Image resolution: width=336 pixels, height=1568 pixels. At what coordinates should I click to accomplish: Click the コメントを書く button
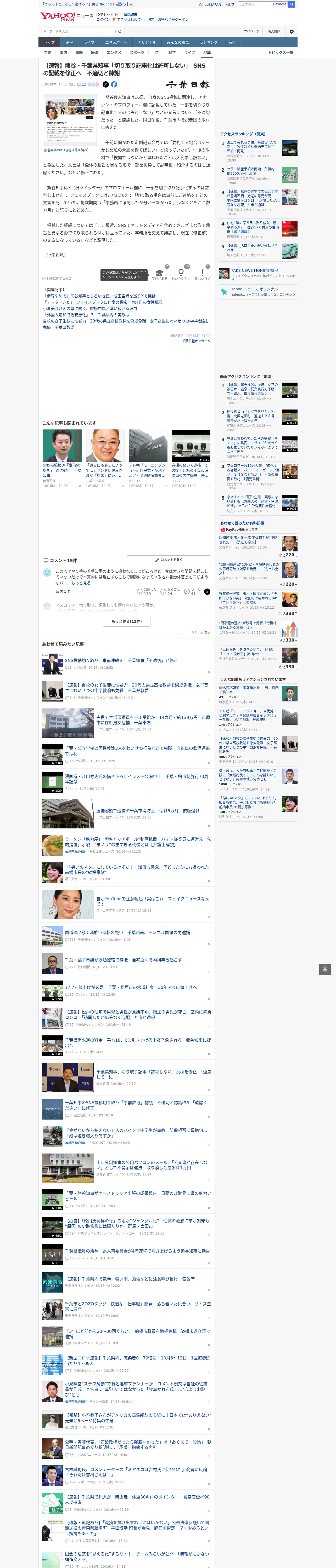click(x=169, y=560)
